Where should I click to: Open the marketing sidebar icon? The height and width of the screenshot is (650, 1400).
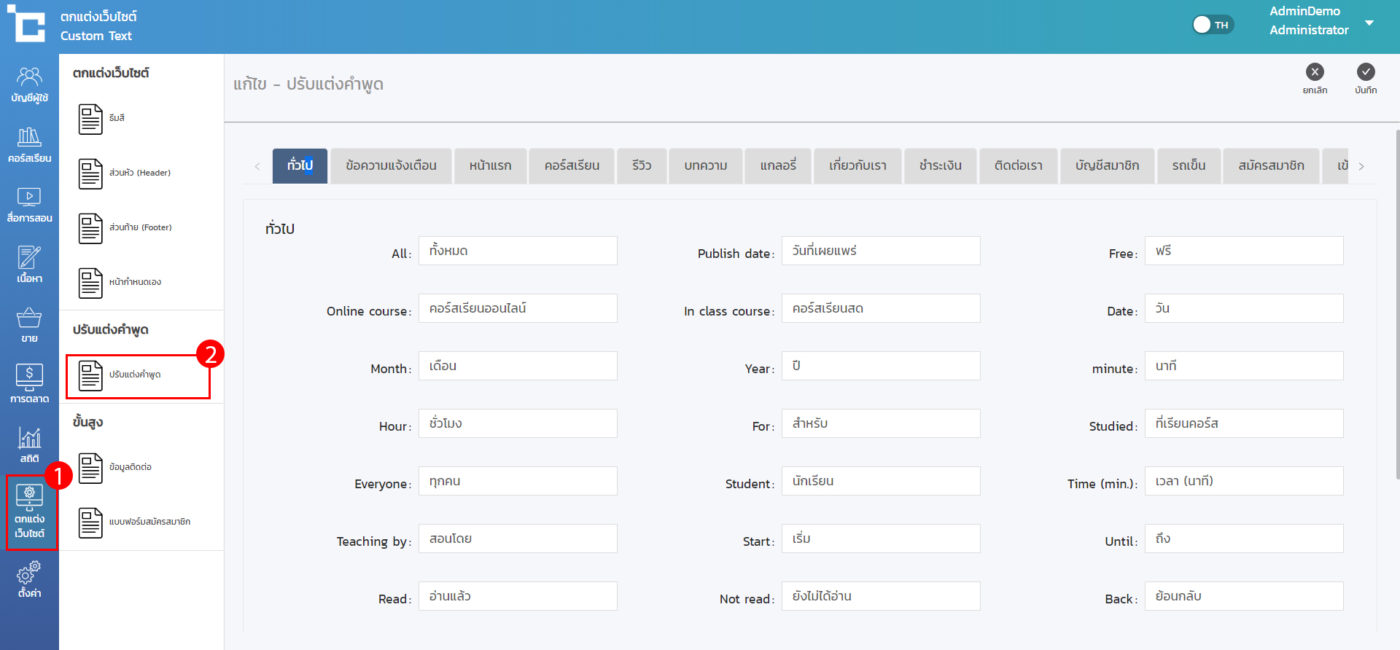[x=30, y=385]
